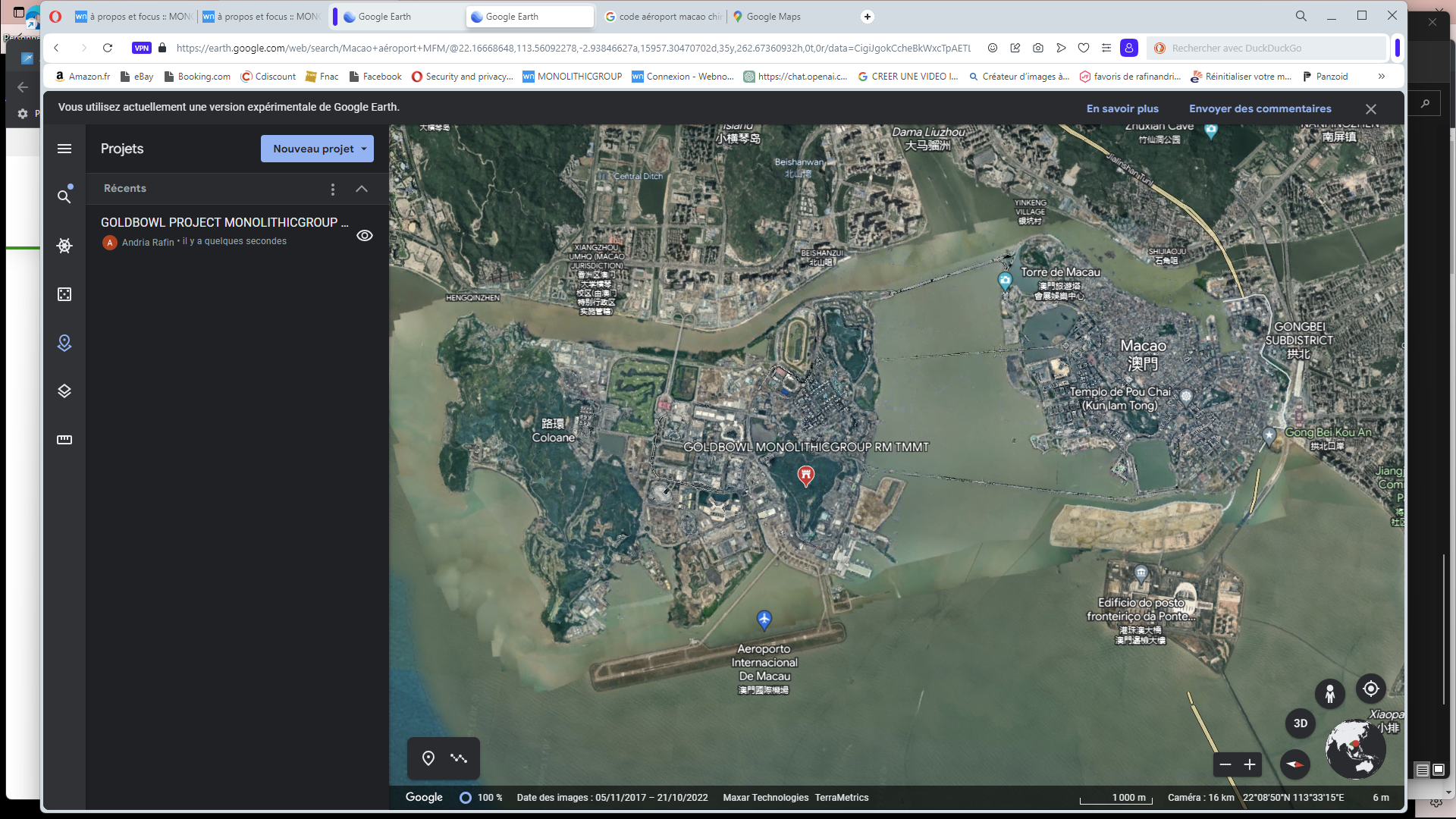The width and height of the screenshot is (1456, 819).
Task: Open the Search tool in sidebar
Action: [x=64, y=196]
